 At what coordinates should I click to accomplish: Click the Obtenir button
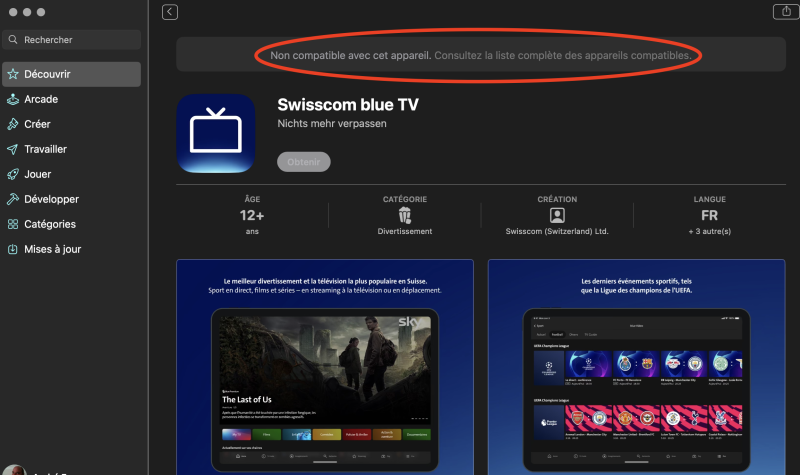[x=304, y=162]
